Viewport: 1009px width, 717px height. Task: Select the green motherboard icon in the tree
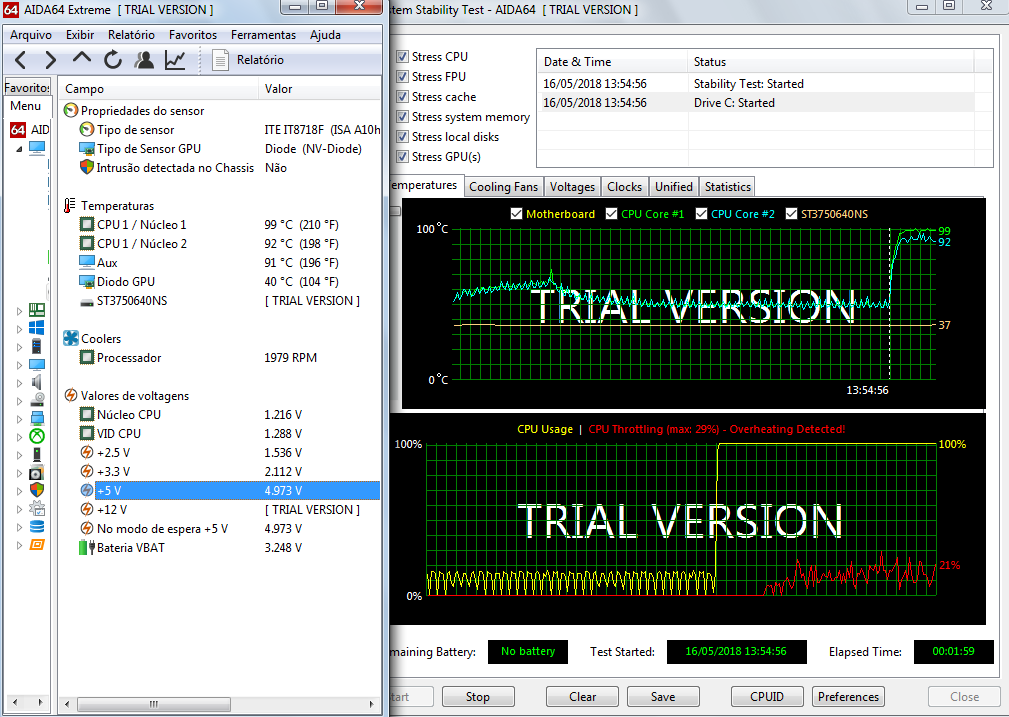coord(37,310)
